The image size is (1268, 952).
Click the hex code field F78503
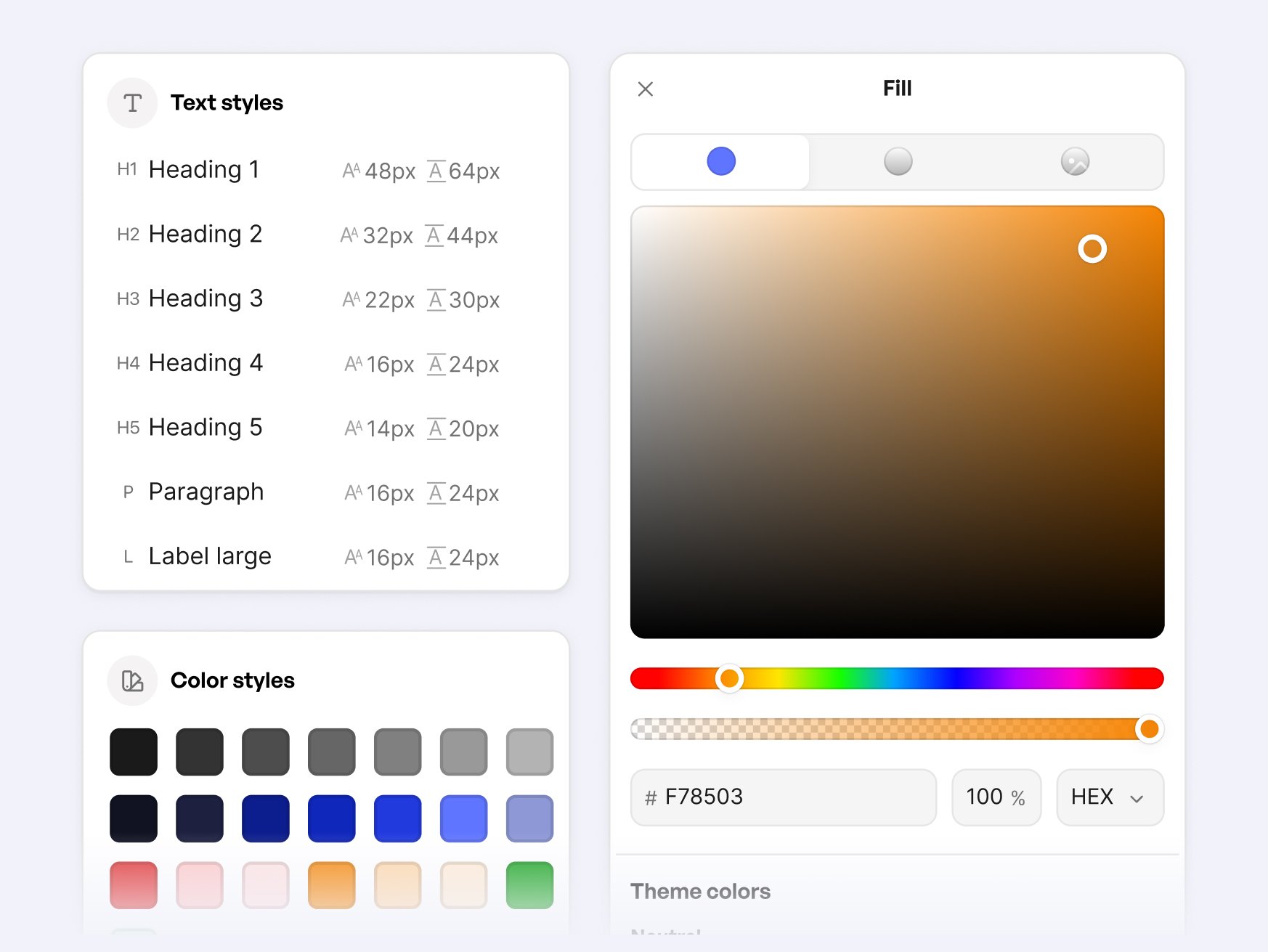tap(784, 797)
